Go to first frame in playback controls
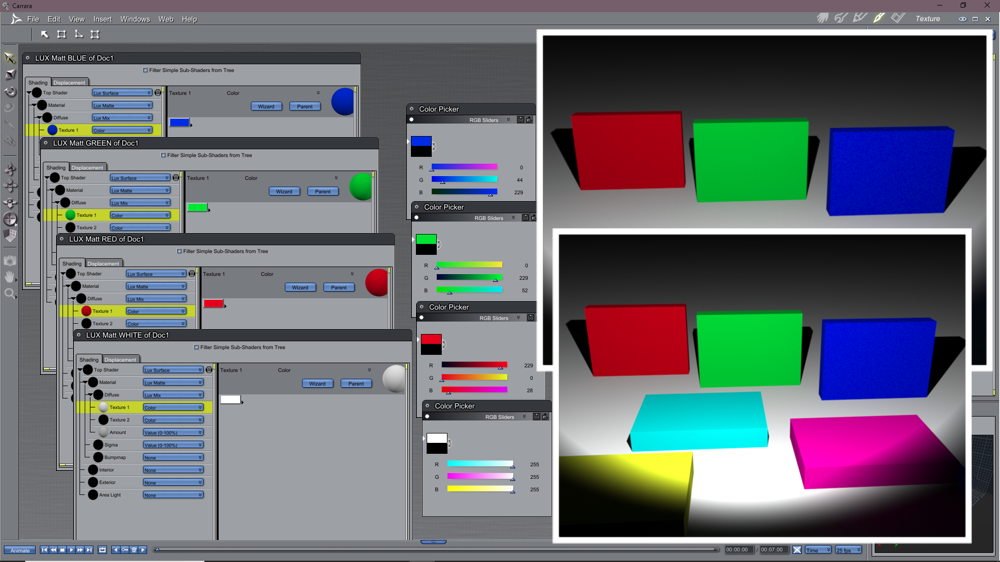 45,550
